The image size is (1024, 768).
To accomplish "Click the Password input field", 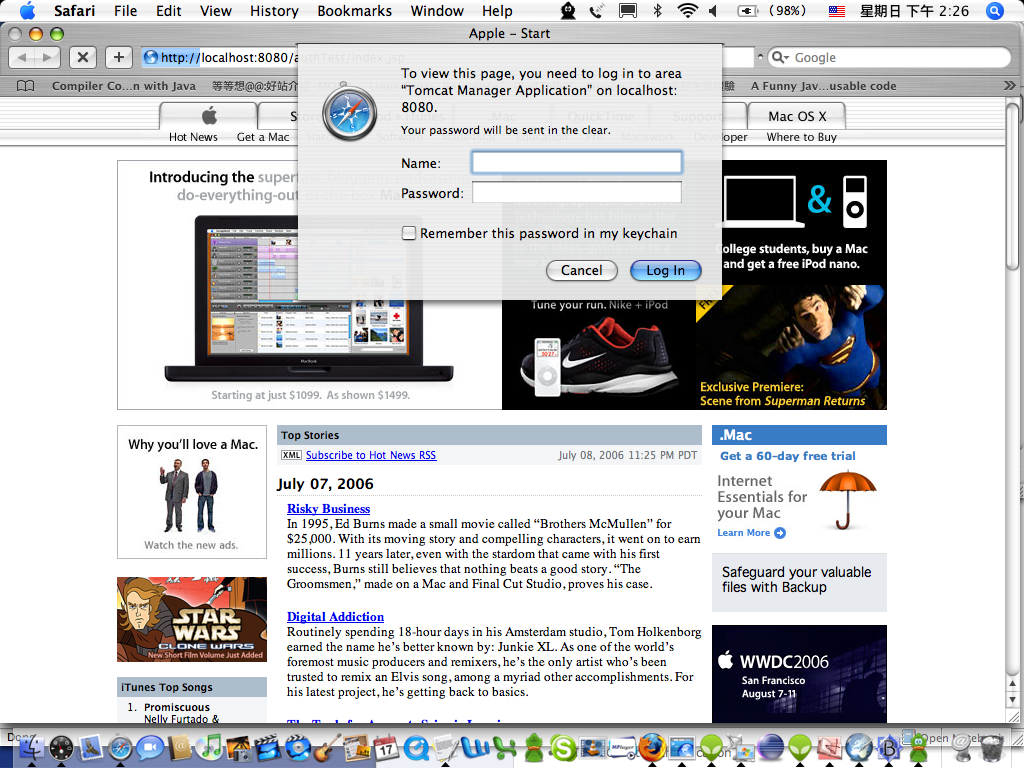I will 576,193.
